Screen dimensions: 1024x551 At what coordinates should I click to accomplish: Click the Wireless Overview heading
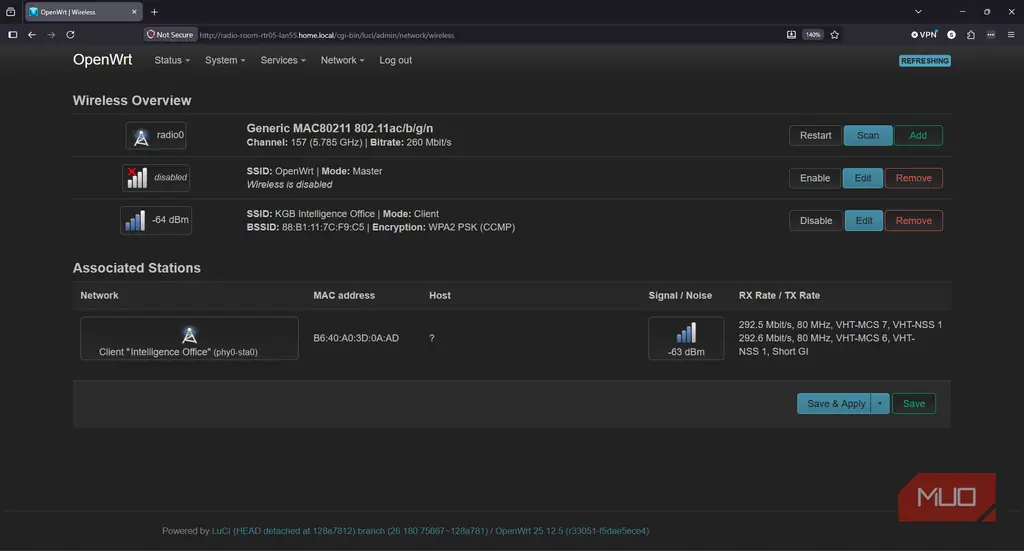point(132,101)
